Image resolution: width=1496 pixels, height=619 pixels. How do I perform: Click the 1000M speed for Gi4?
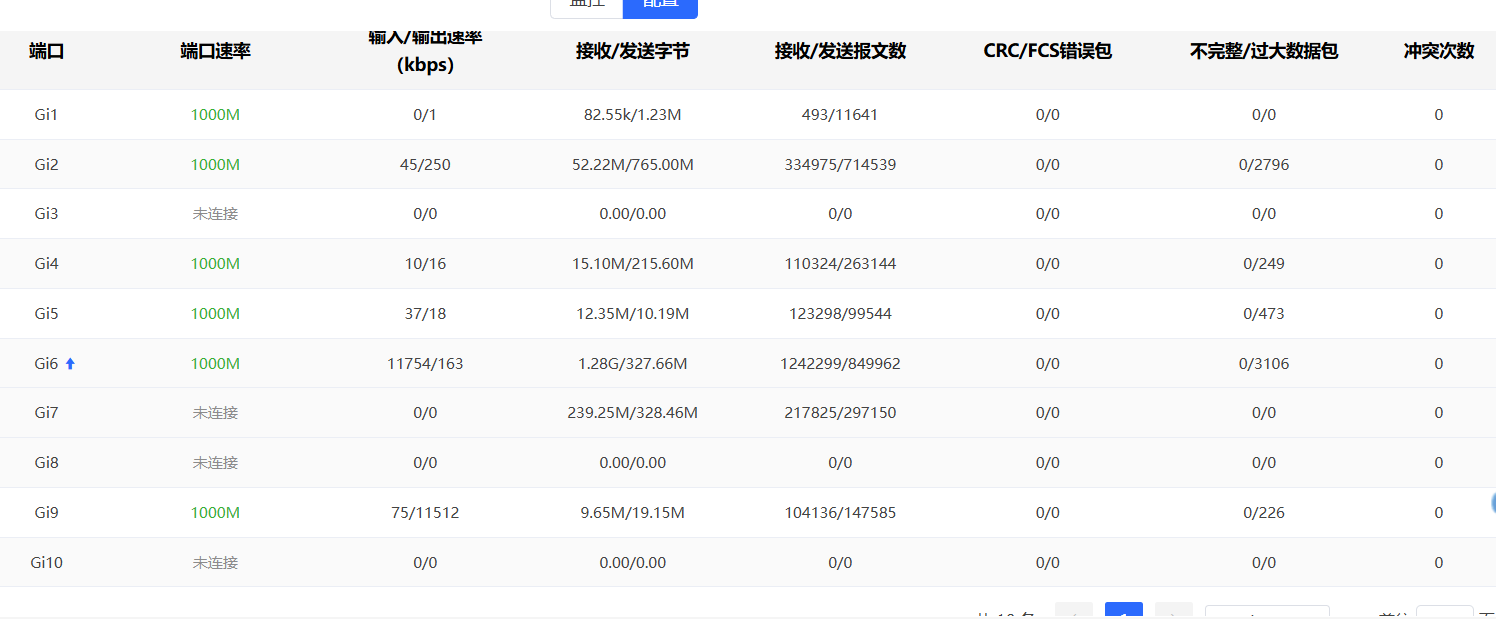pos(215,264)
